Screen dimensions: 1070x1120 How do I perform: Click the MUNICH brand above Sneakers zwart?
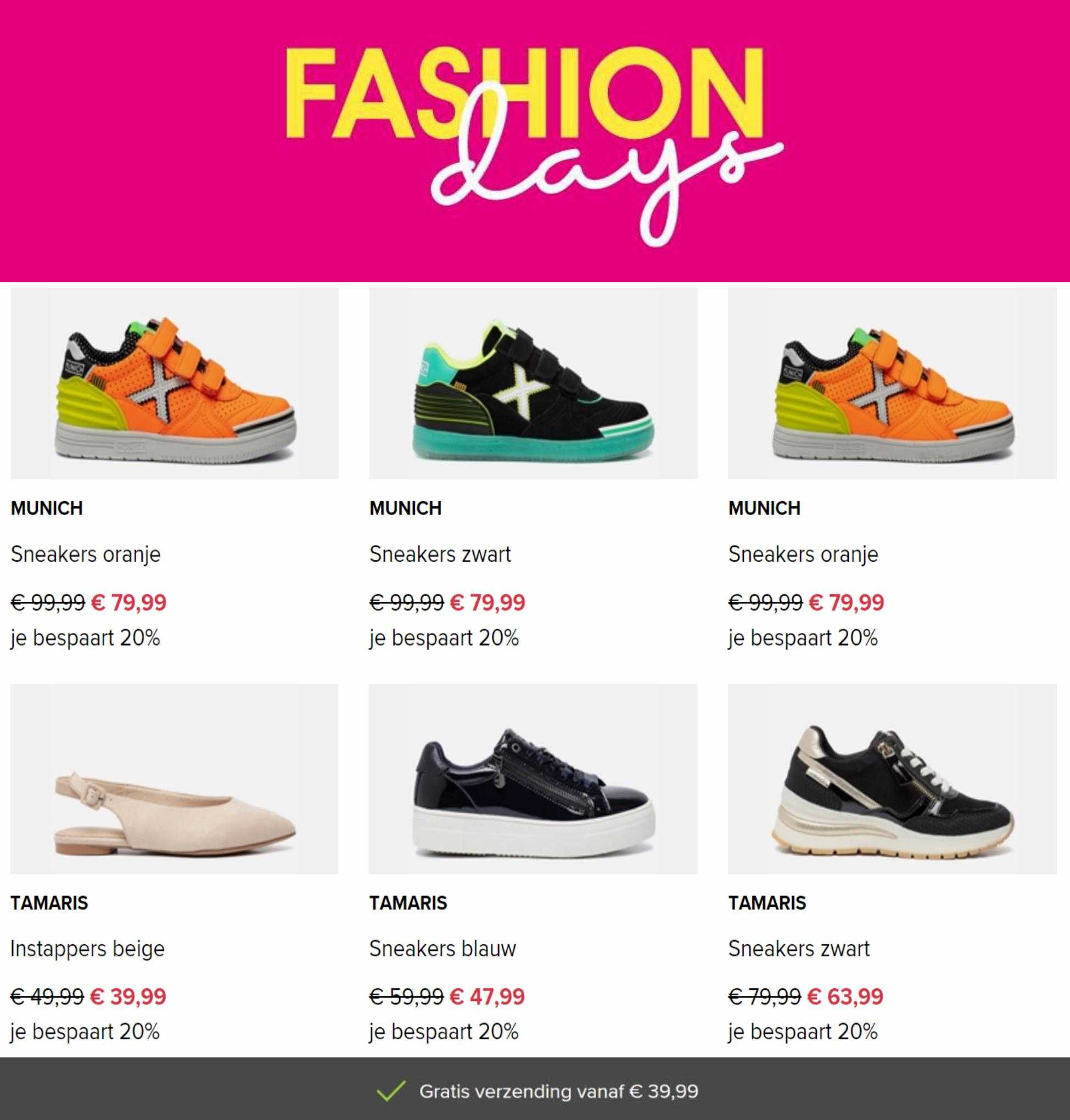(x=406, y=508)
